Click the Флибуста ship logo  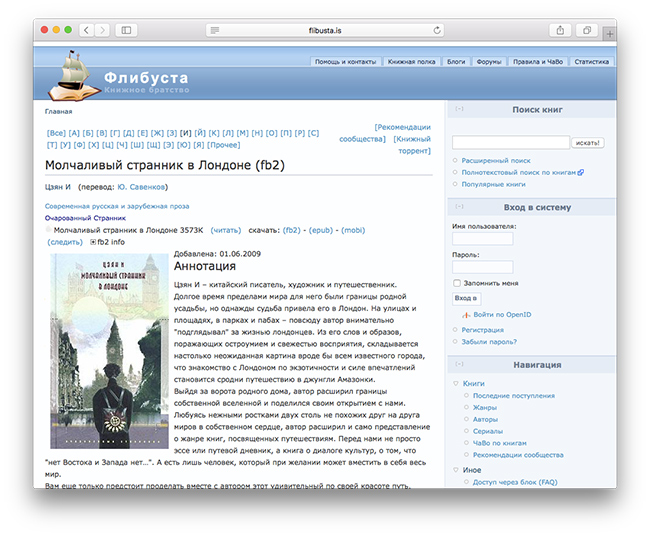point(74,77)
